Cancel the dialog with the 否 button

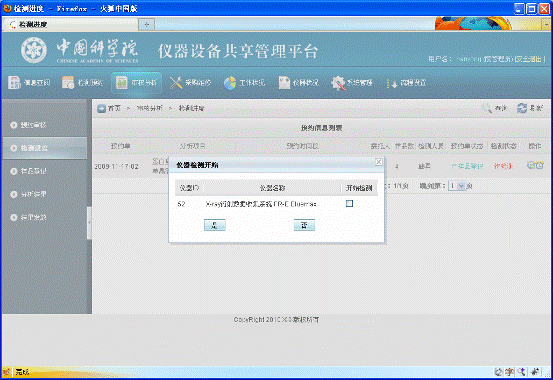pos(304,225)
